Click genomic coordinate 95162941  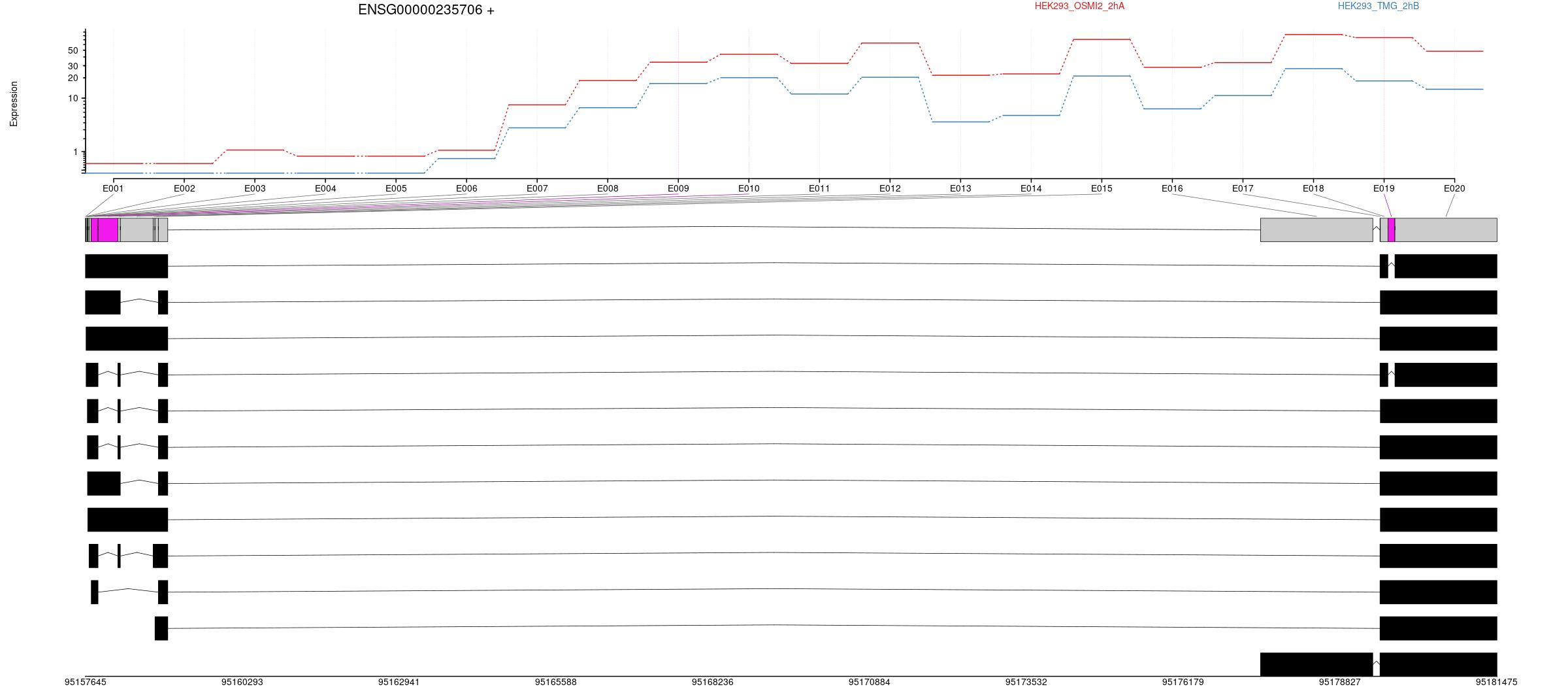pos(399,682)
